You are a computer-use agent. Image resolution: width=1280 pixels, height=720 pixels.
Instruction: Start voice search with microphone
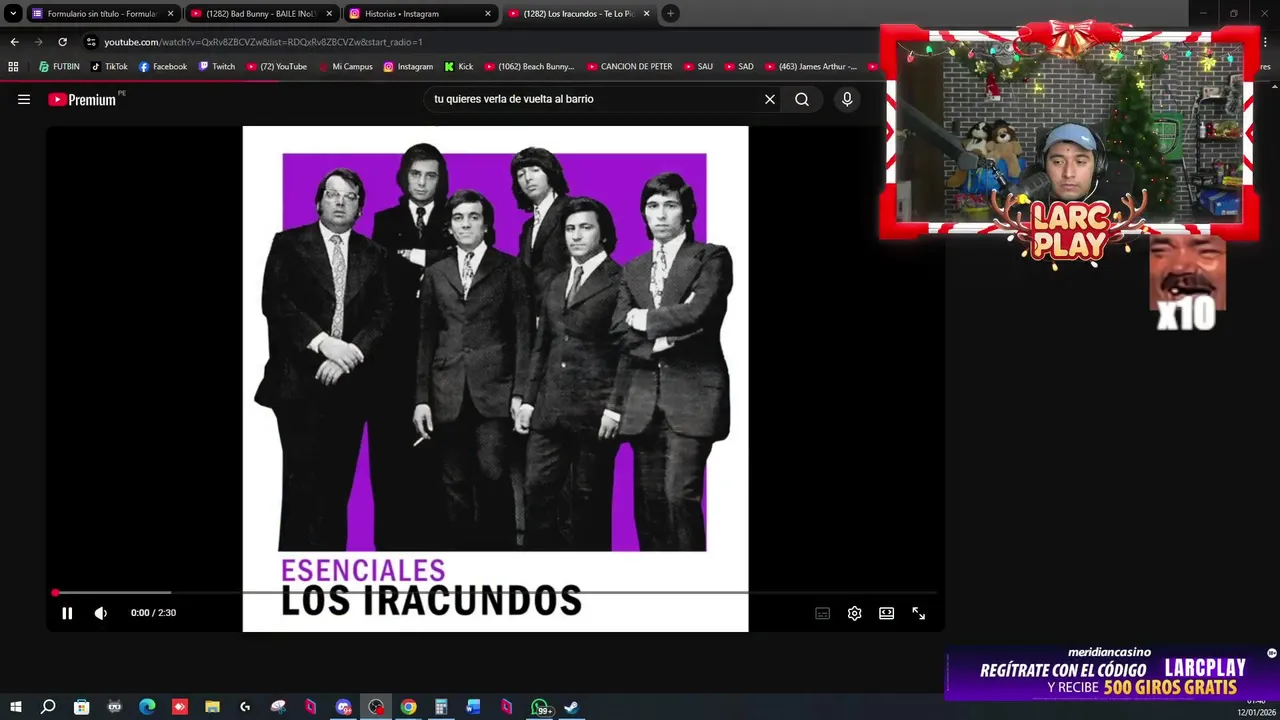coord(847,99)
